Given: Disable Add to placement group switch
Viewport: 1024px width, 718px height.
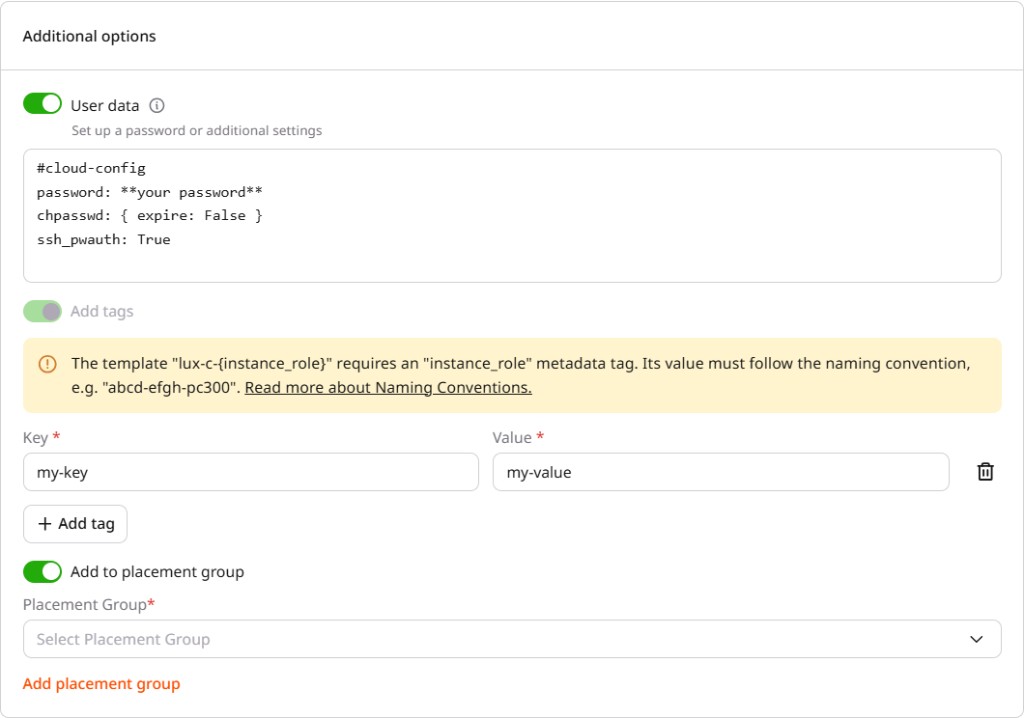Looking at the screenshot, I should (x=42, y=572).
